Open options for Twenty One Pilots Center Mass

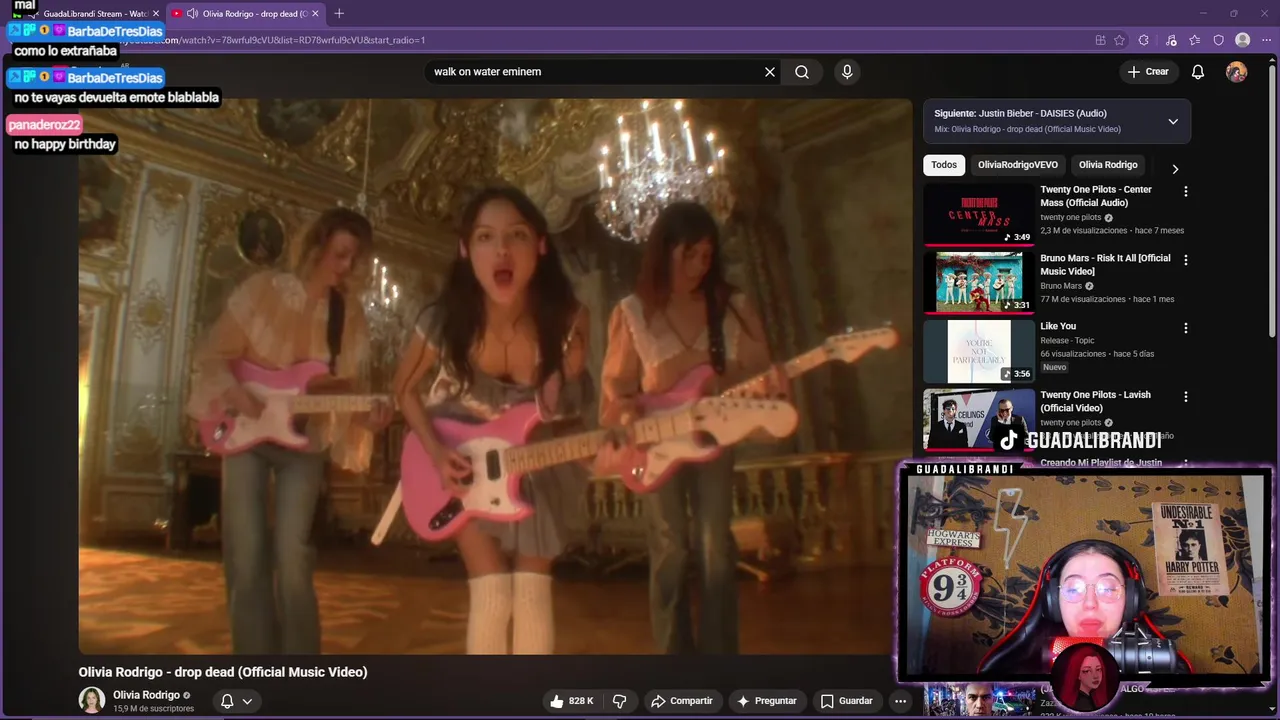pyautogui.click(x=1186, y=191)
